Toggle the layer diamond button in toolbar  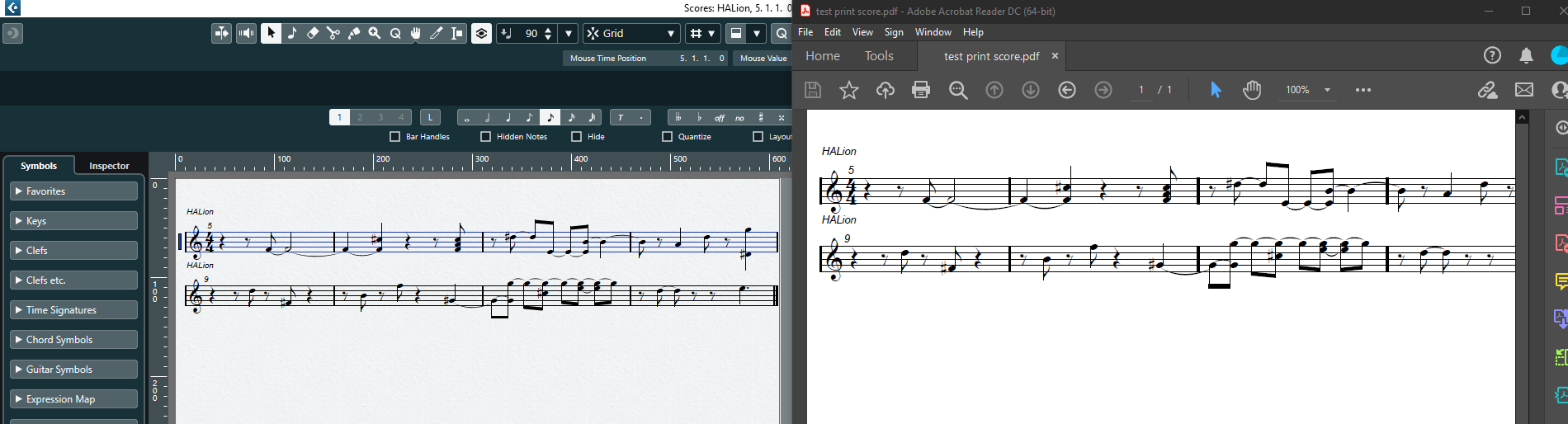tap(481, 33)
